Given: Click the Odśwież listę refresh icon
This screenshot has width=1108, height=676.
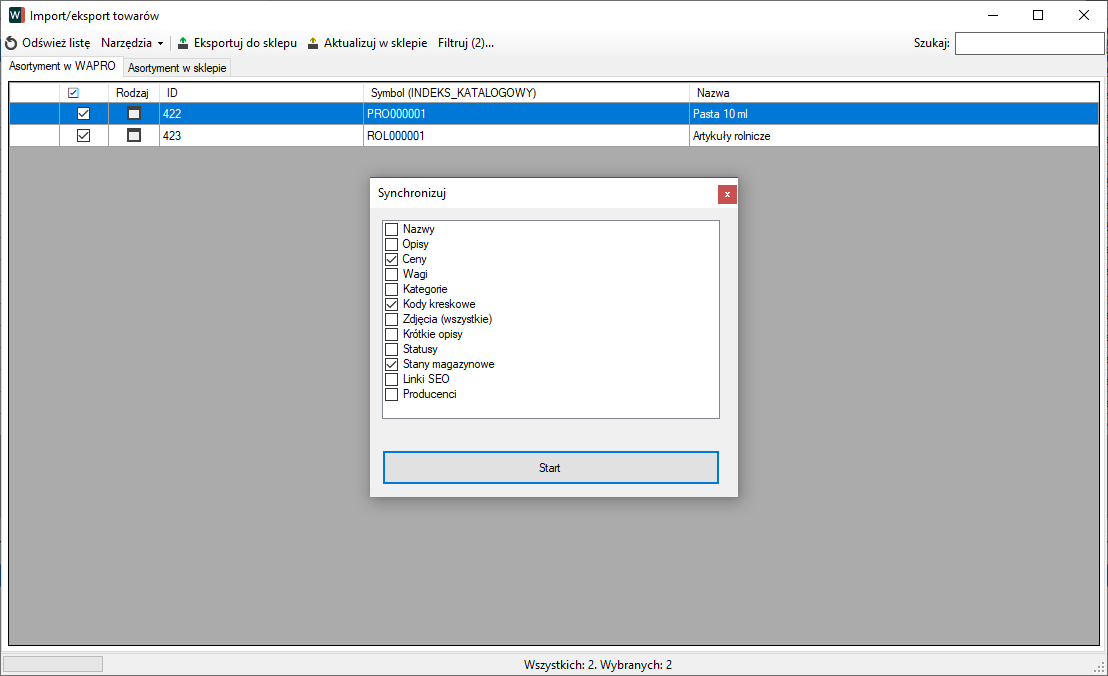Looking at the screenshot, I should click(x=11, y=43).
